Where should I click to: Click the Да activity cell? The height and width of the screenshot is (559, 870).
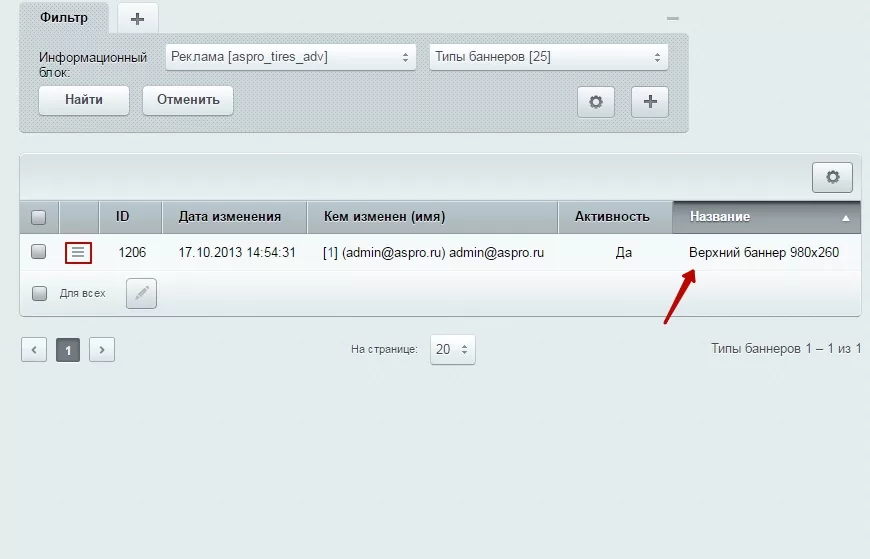tap(624, 253)
